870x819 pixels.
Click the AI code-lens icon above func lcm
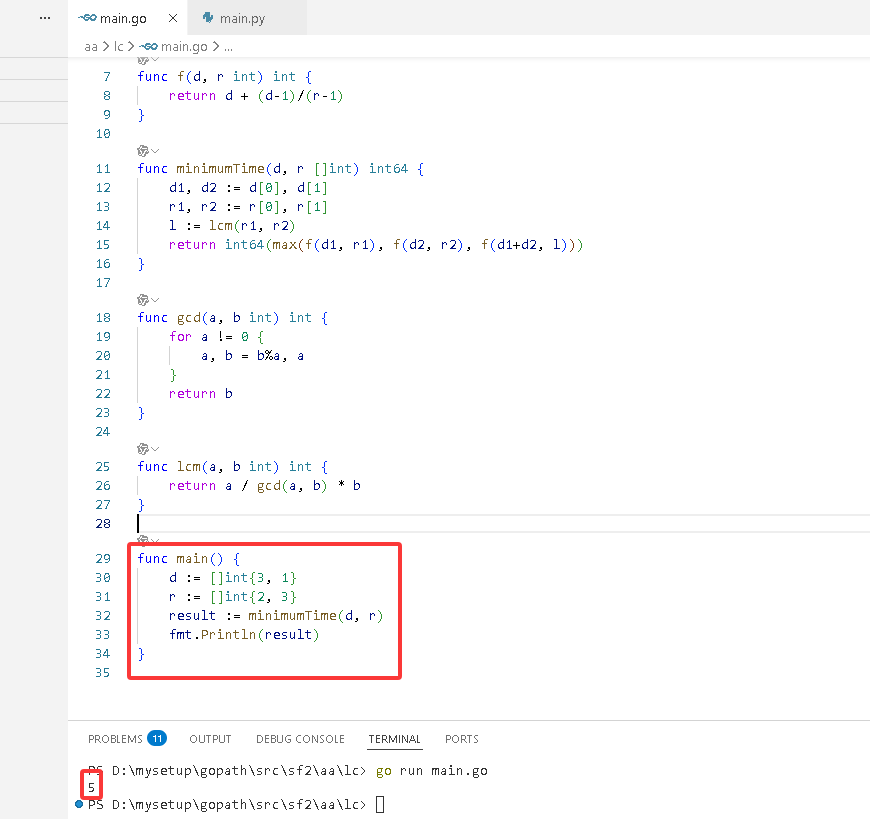143,449
